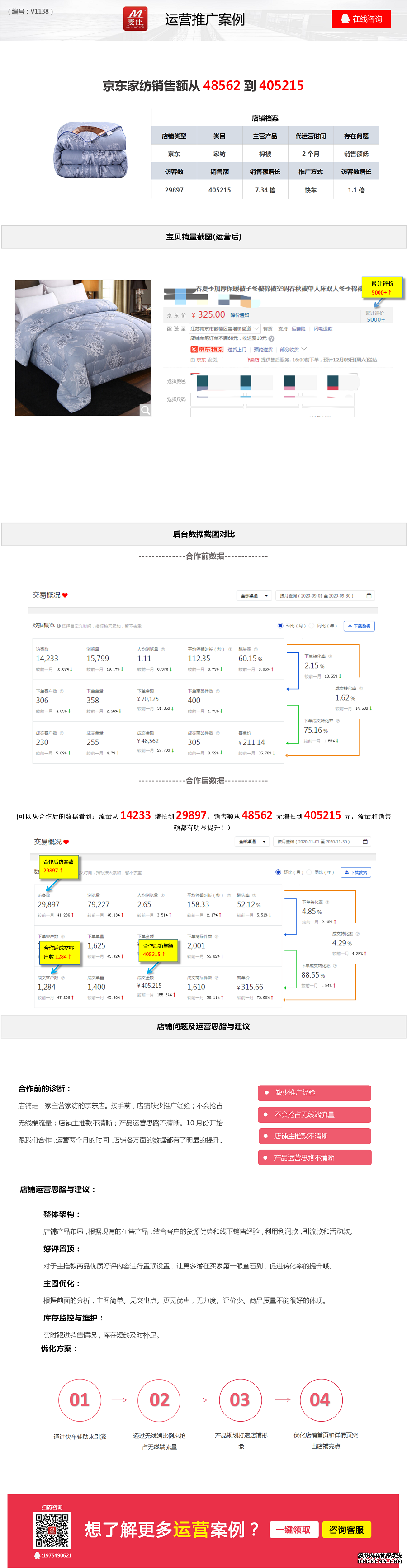Click the magnifier icon on the quilt photo
Screen dimensions: 407x1568
[x=145, y=410]
